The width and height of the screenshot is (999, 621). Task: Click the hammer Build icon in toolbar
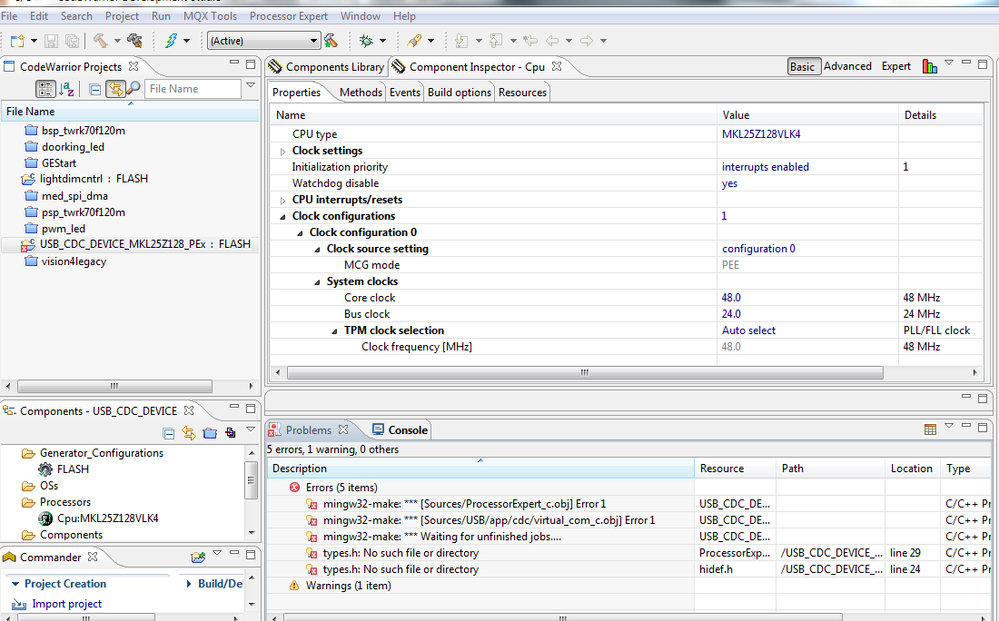click(x=100, y=41)
